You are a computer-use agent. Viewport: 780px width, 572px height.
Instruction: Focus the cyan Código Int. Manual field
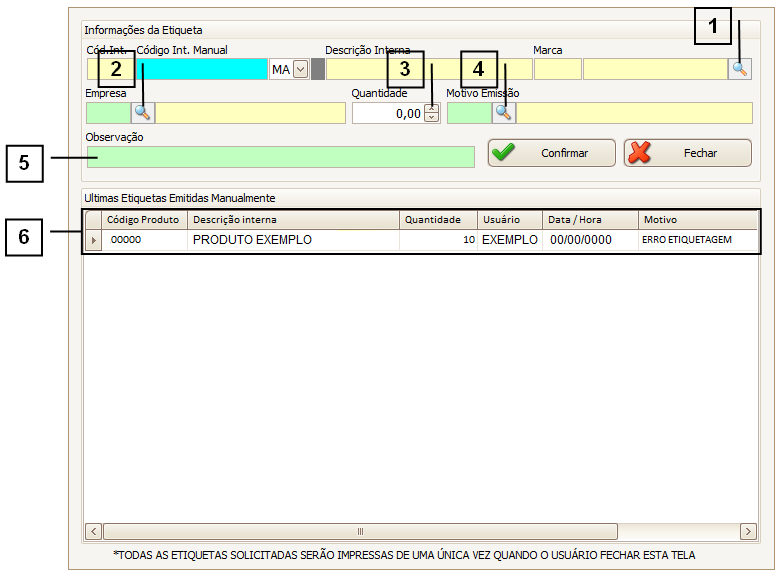click(200, 69)
